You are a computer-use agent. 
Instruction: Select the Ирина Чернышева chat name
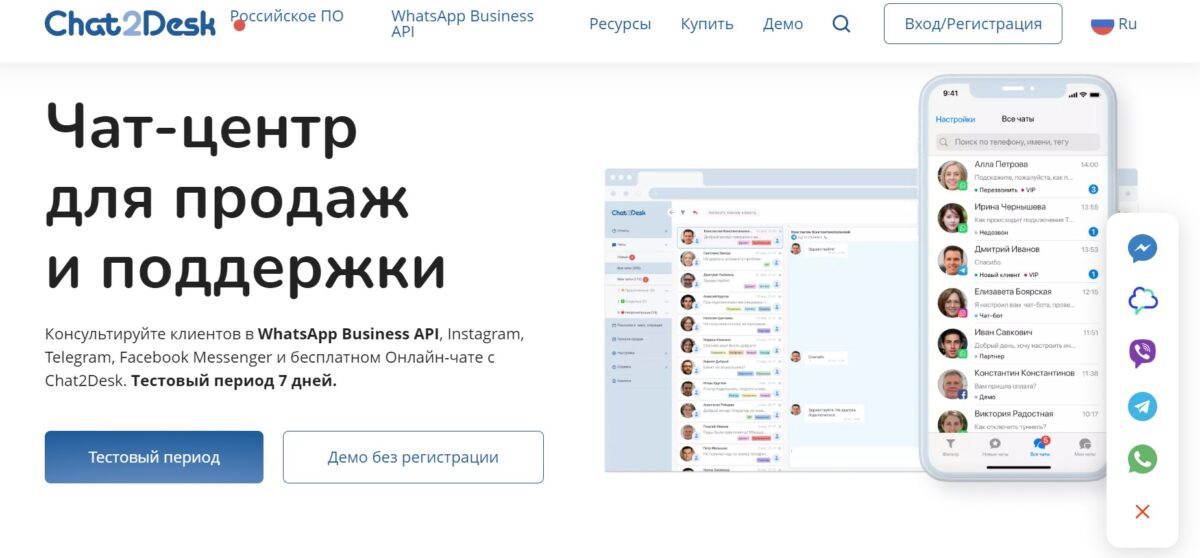[1010, 207]
